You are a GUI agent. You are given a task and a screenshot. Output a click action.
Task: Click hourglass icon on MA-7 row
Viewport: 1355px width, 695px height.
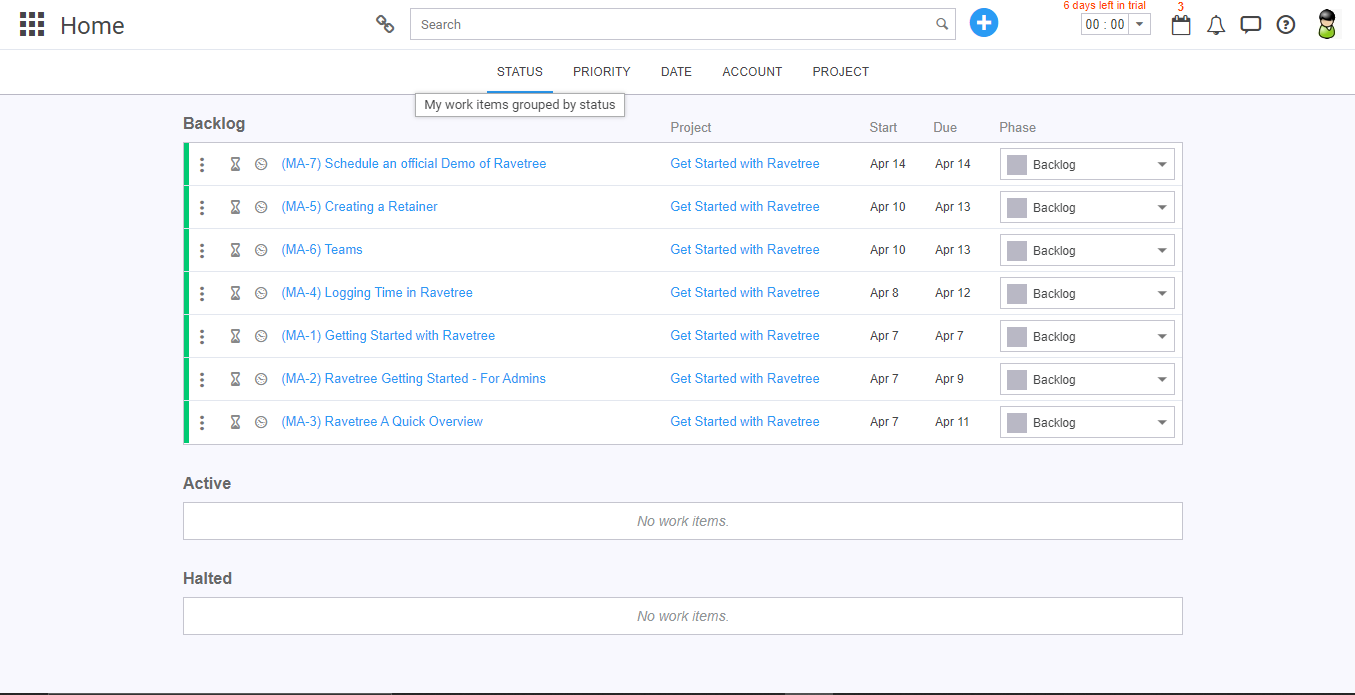pyautogui.click(x=235, y=164)
